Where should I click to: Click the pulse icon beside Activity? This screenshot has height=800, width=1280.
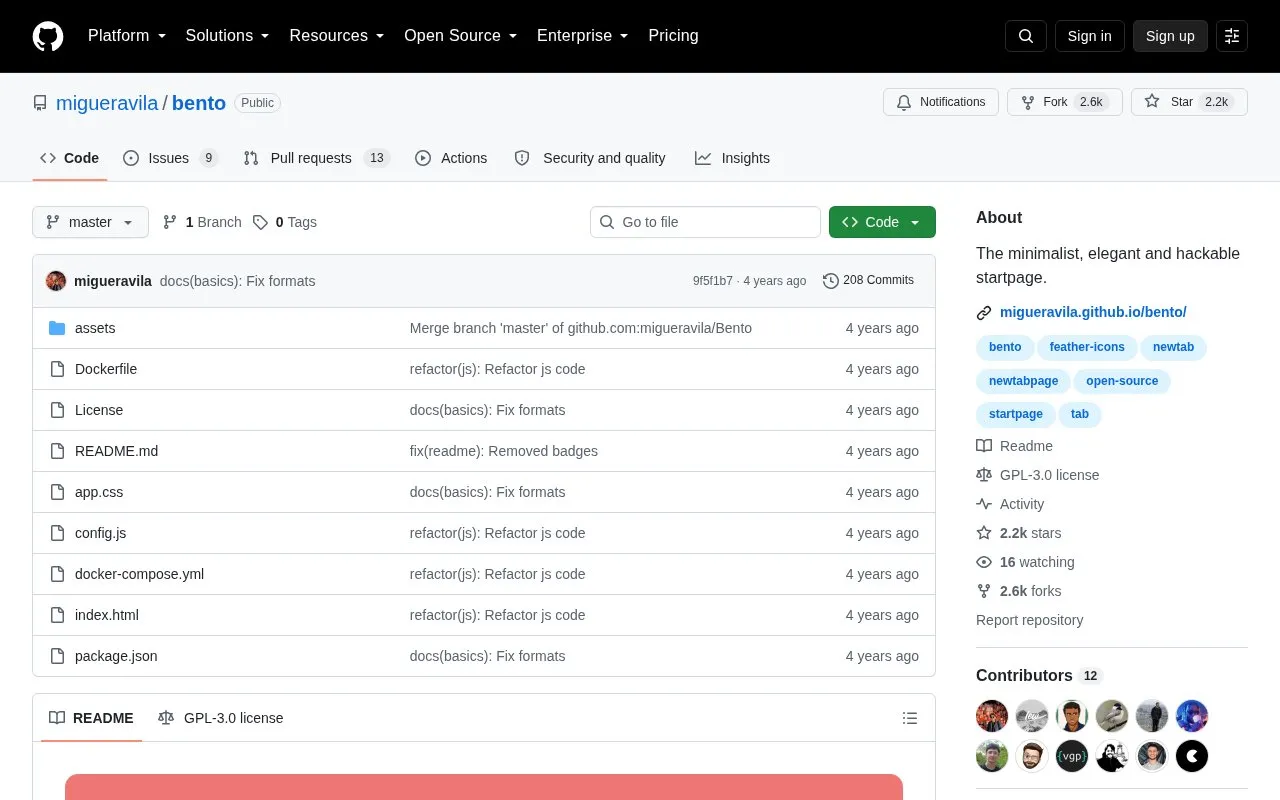[984, 504]
